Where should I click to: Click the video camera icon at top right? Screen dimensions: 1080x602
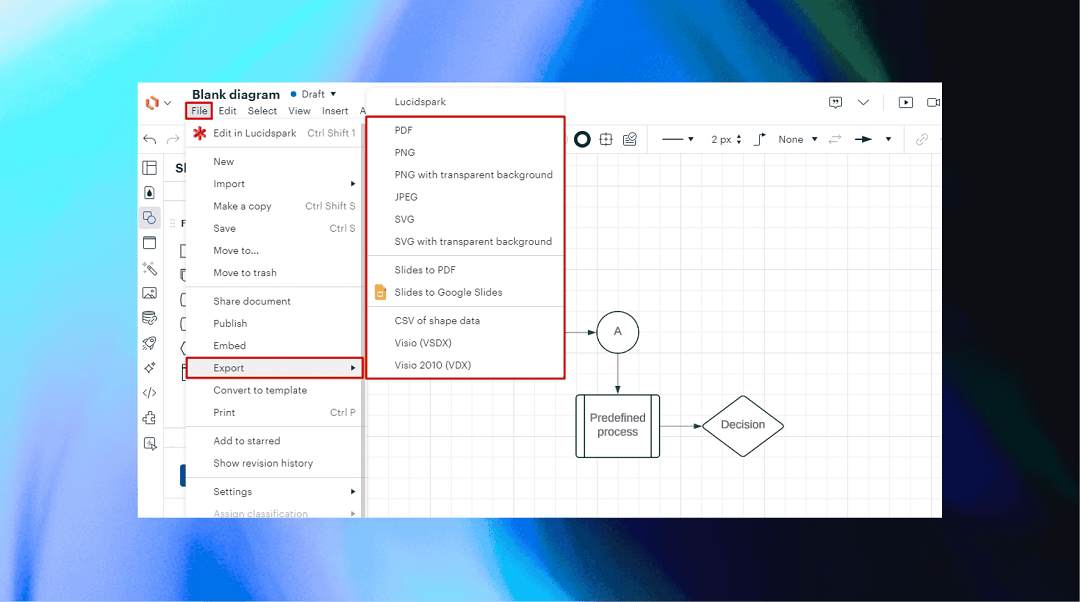pyautogui.click(x=933, y=103)
